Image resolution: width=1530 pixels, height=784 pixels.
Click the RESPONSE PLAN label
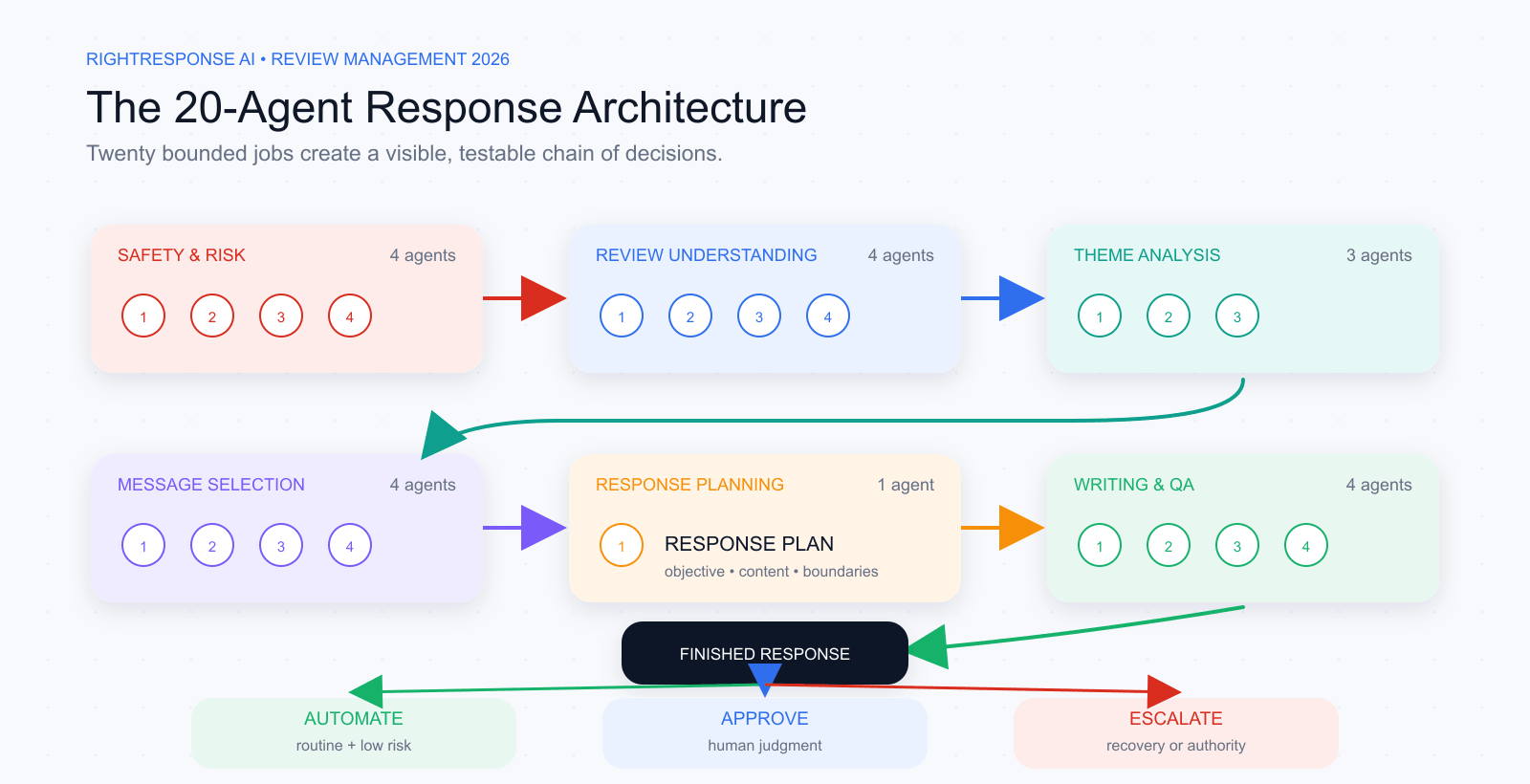coord(749,544)
